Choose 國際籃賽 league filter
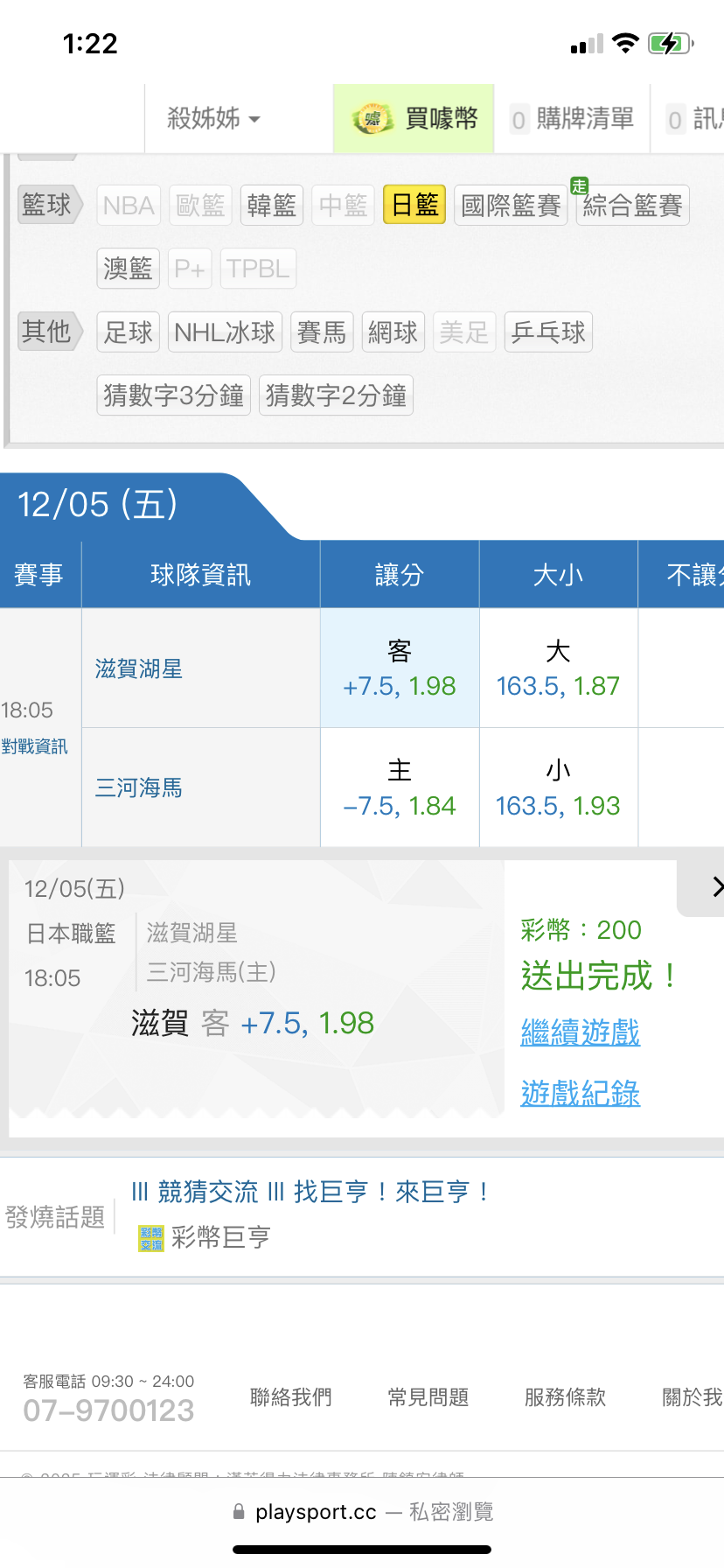 511,206
